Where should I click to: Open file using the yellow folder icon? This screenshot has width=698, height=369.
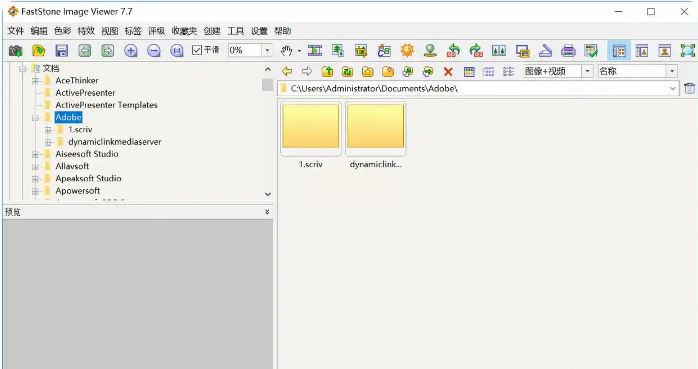pos(39,51)
